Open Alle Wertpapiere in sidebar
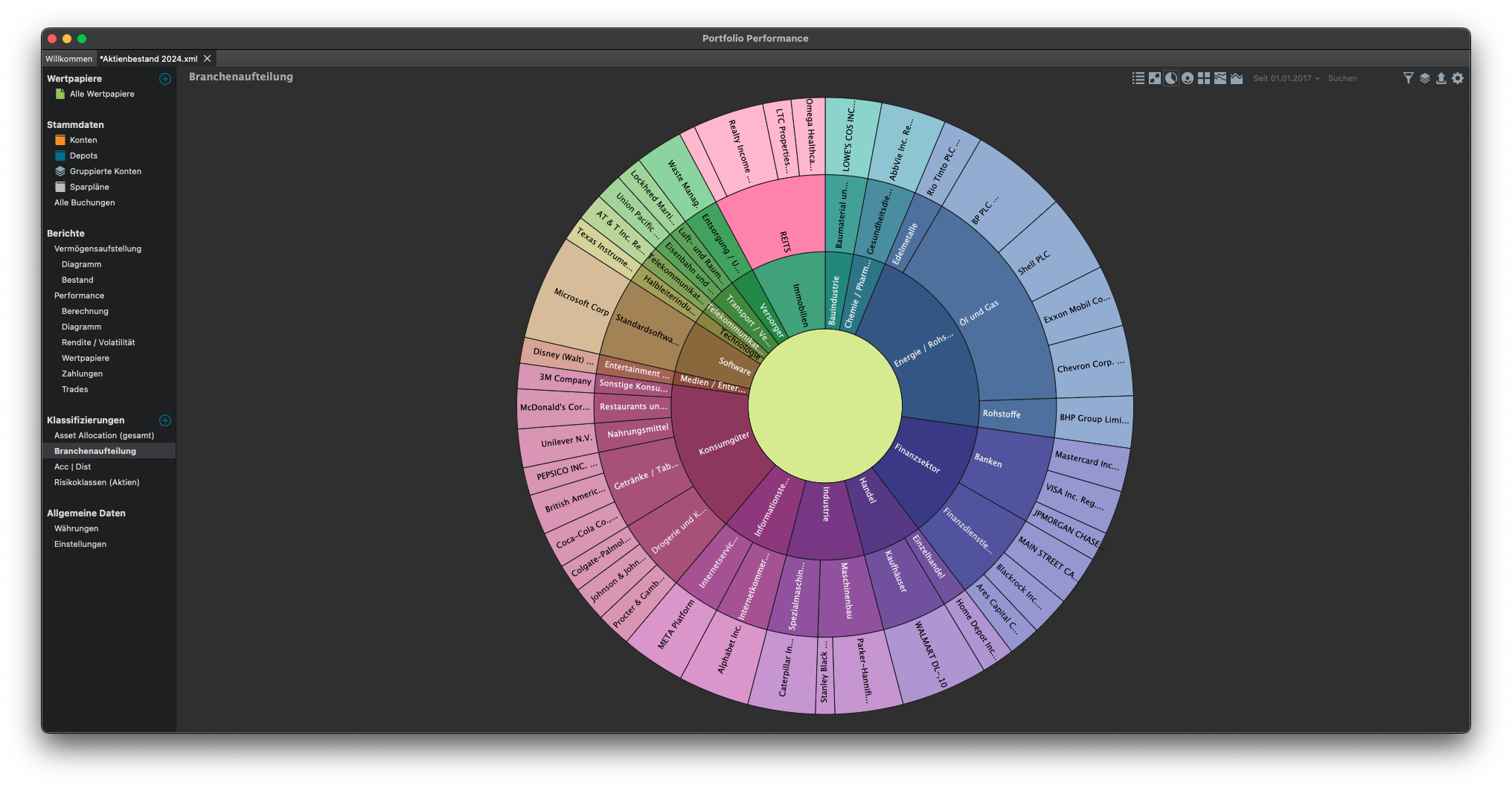Screen dimensions: 1512x788 pos(102,94)
